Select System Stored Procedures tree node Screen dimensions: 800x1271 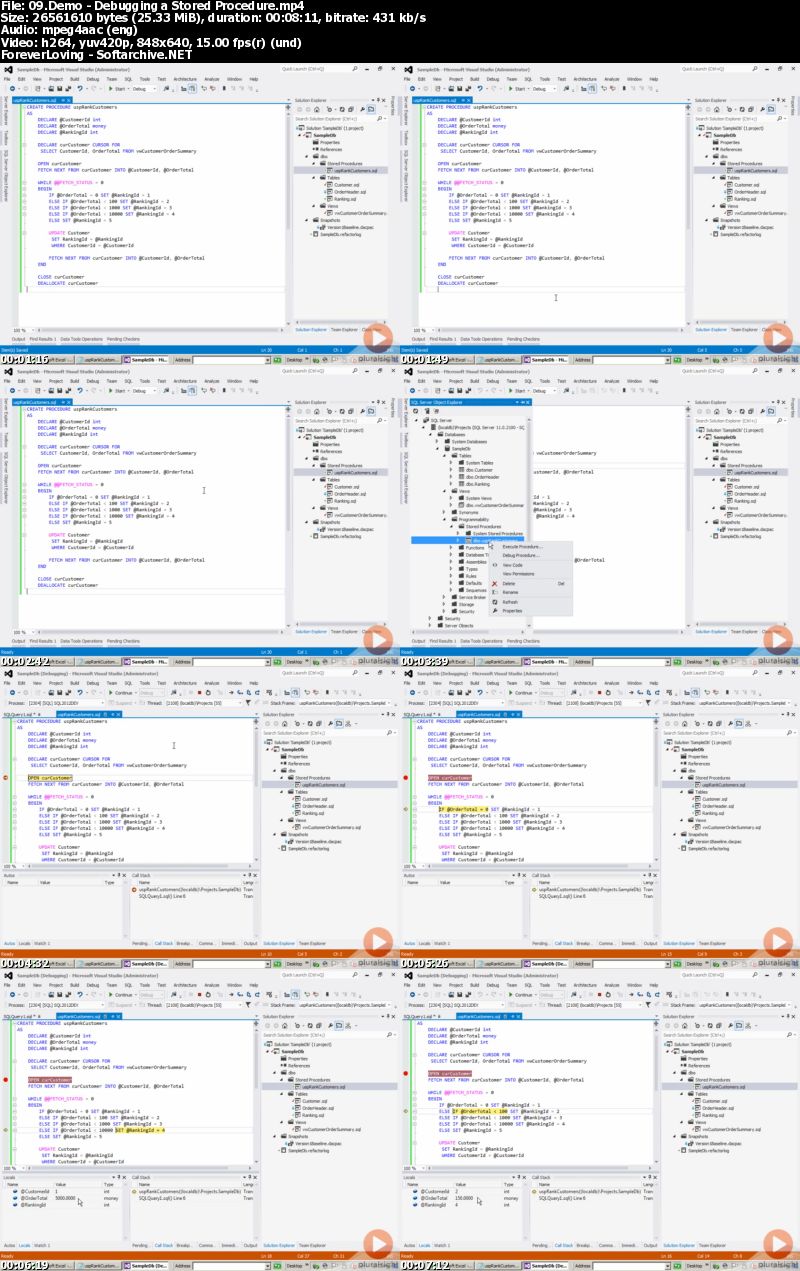498,533
